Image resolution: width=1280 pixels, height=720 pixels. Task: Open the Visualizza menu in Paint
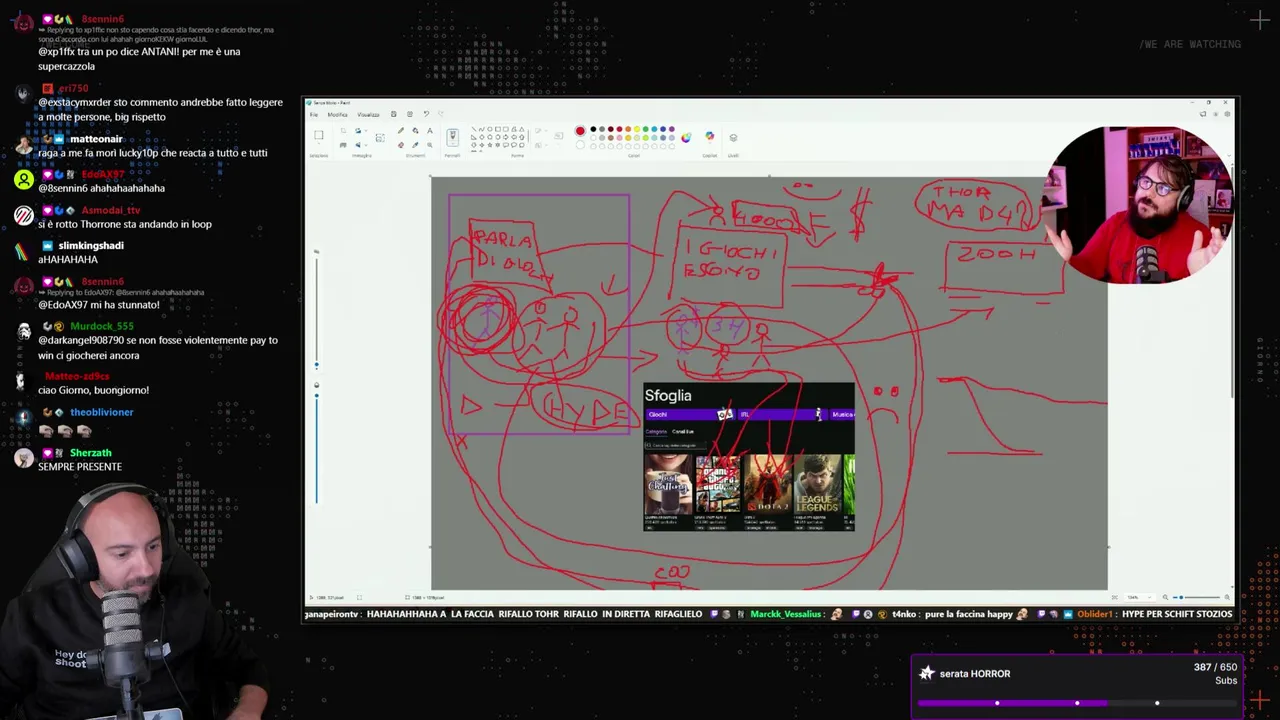tap(368, 114)
